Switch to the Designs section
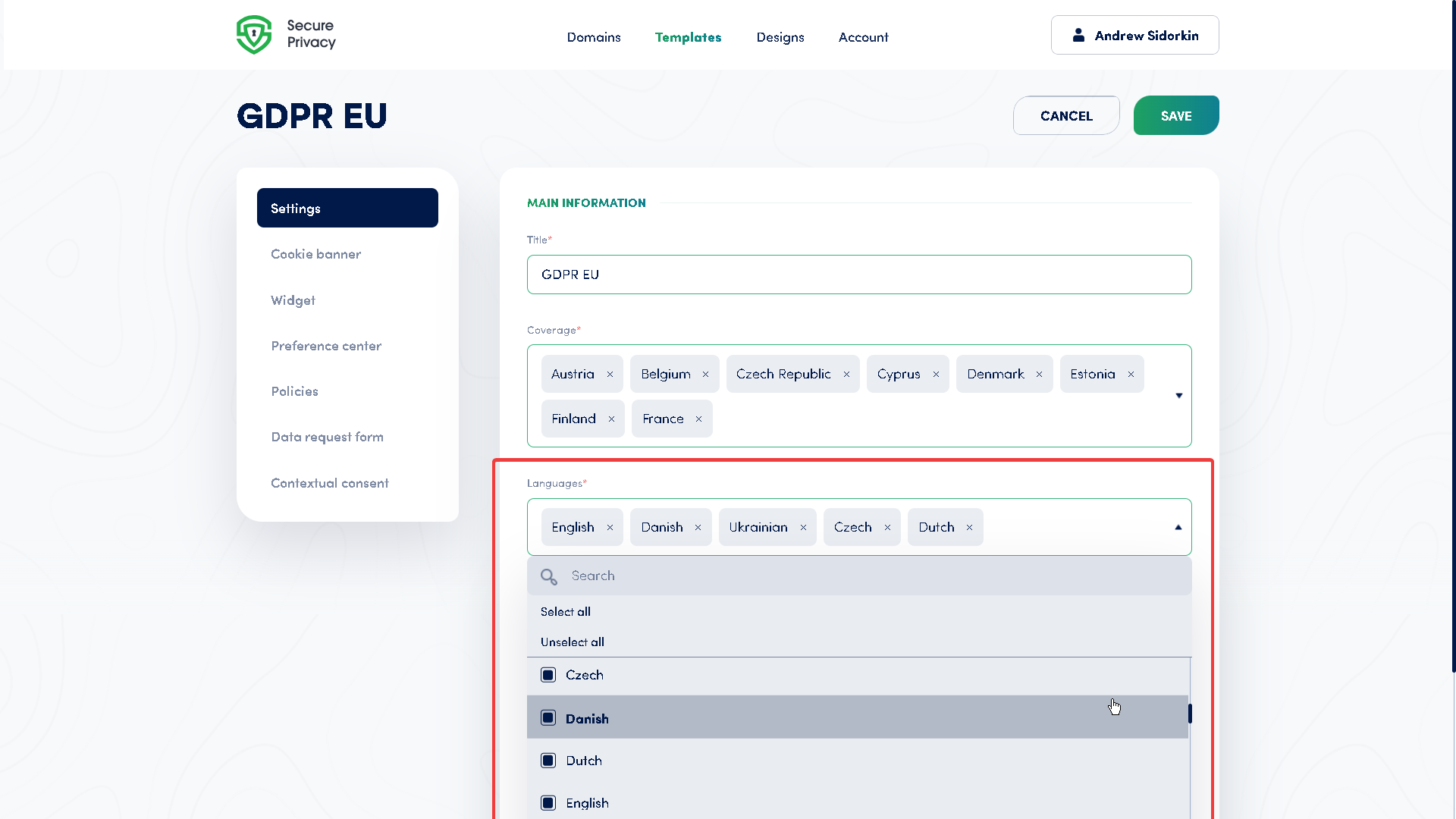The height and width of the screenshot is (819, 1456). pyautogui.click(x=780, y=37)
